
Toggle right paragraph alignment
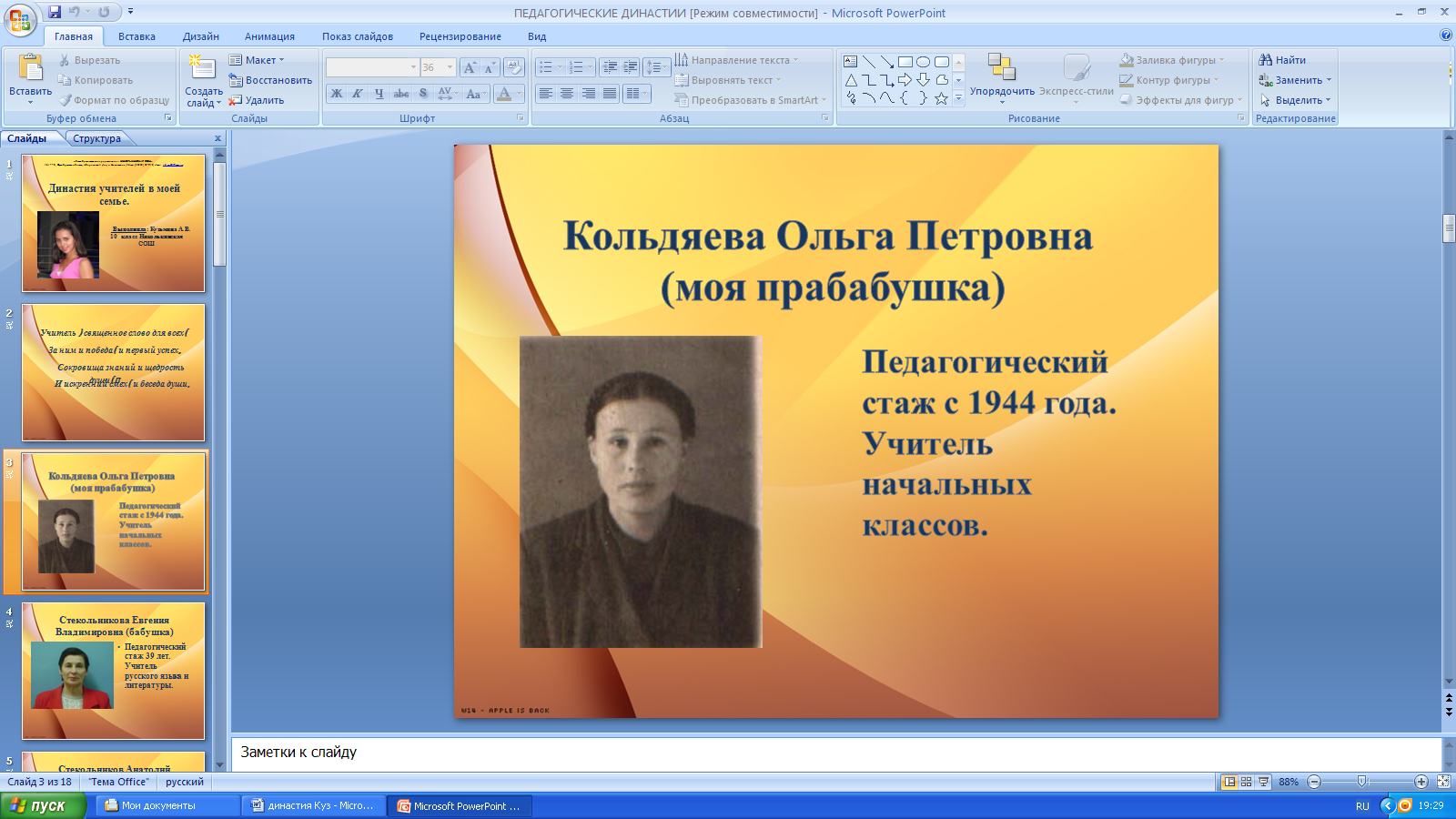(x=589, y=94)
